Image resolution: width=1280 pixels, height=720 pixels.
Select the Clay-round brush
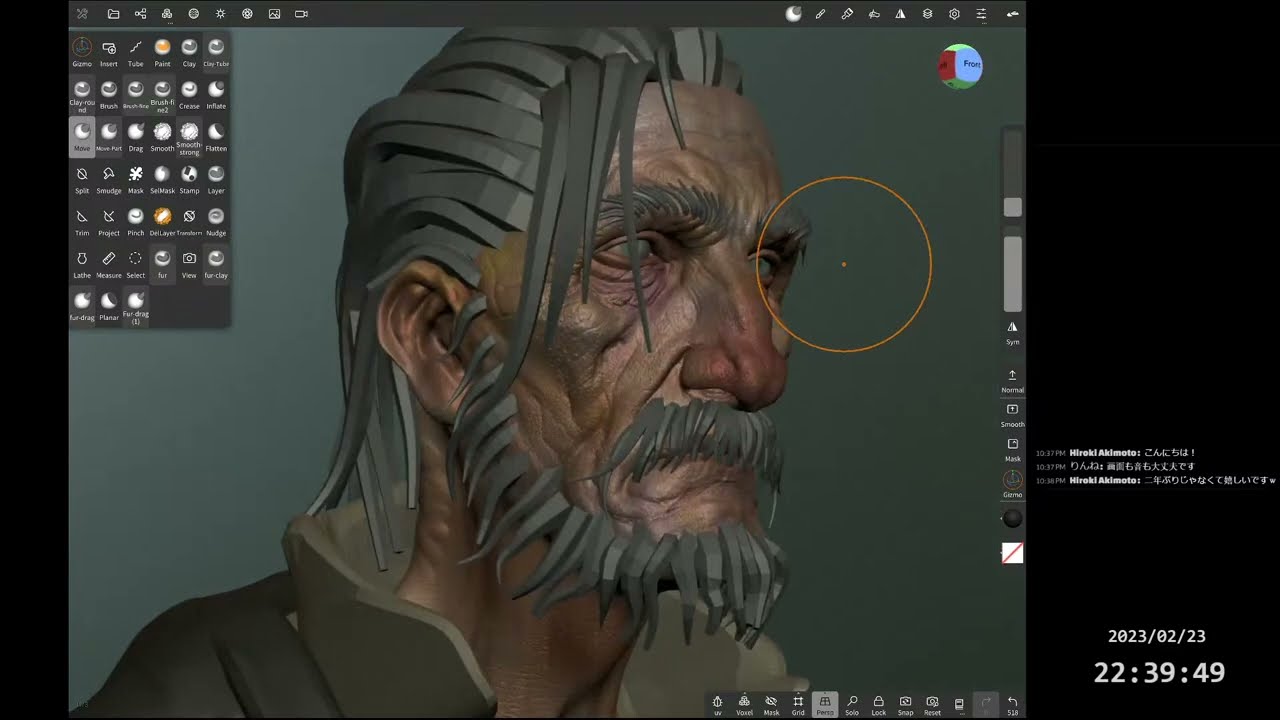tap(82, 95)
